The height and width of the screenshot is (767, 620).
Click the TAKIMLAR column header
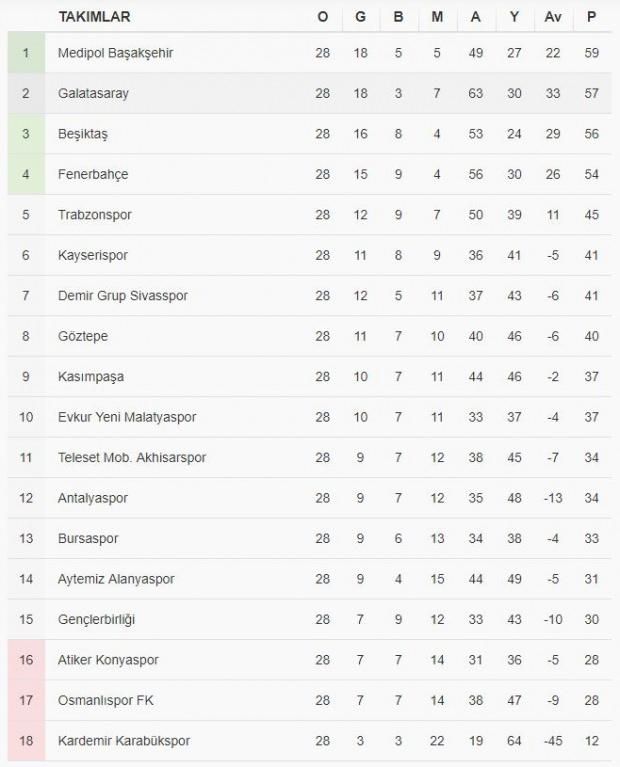click(x=94, y=17)
